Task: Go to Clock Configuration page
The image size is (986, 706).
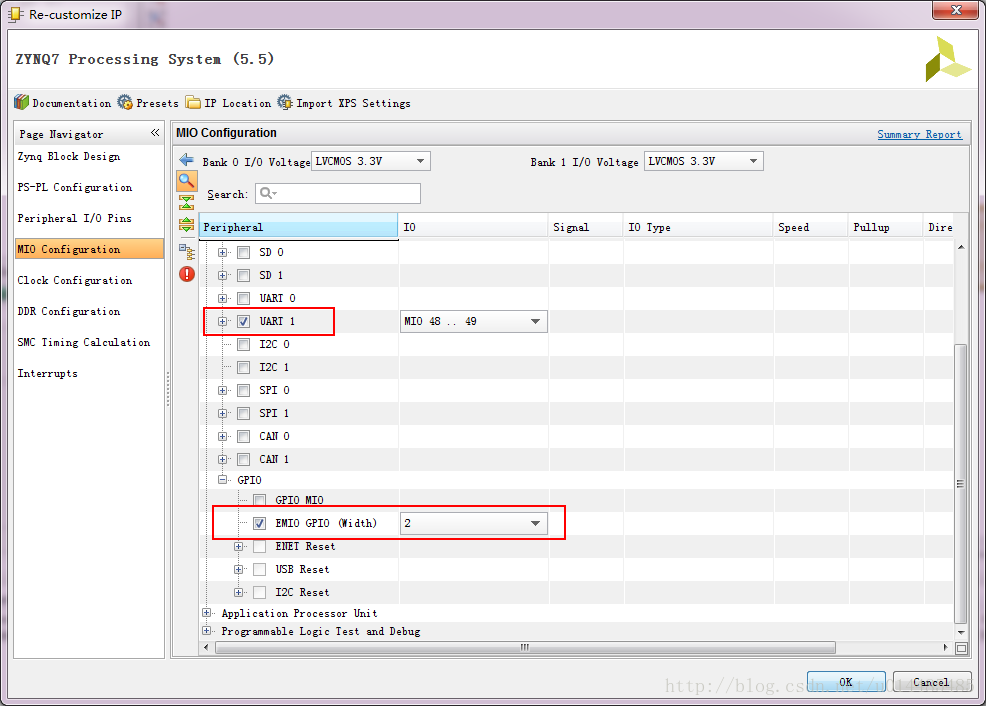Action: click(75, 280)
